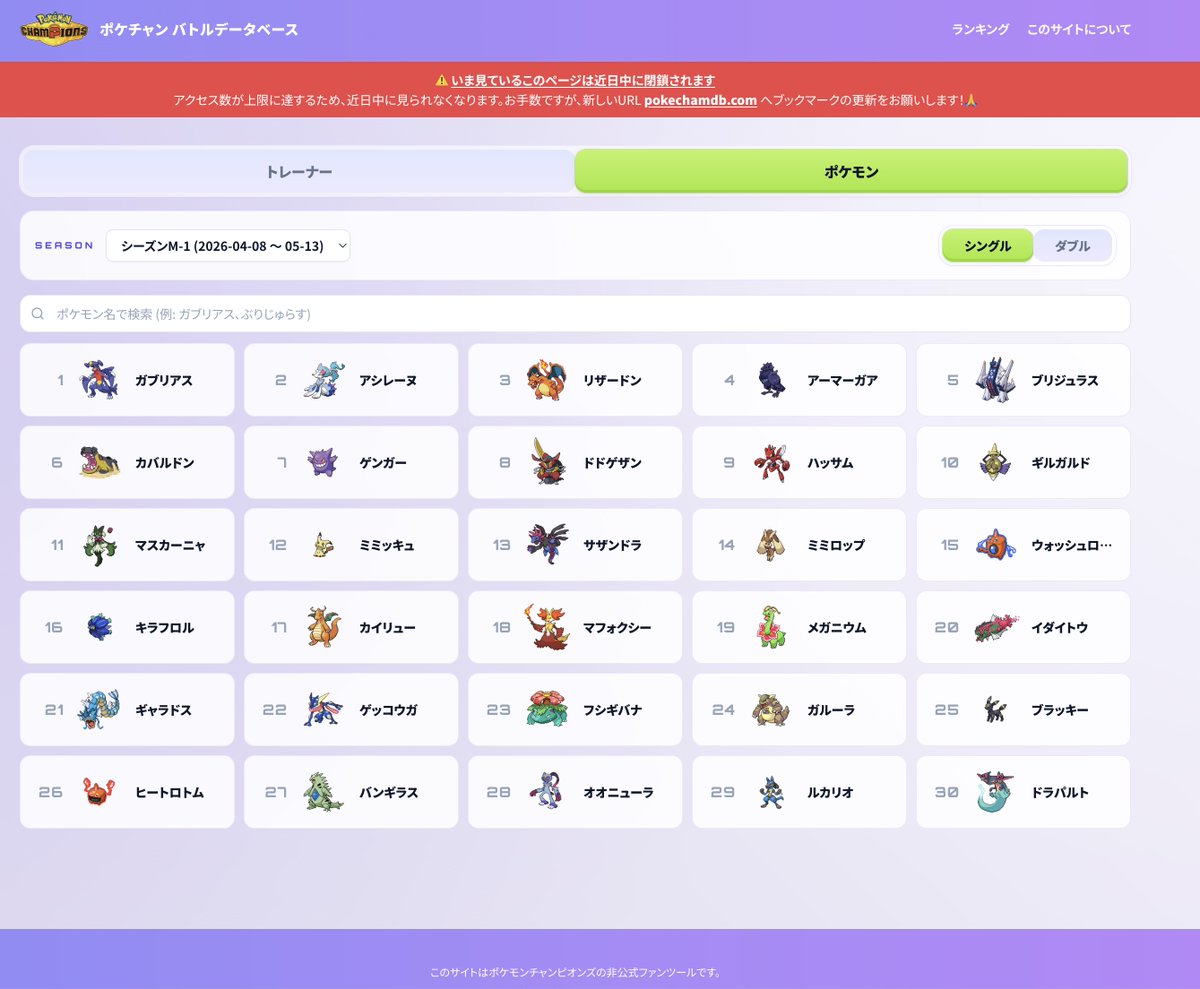Viewport: 1200px width, 989px height.
Task: Click the マフォクシー sprite icon
Action: coord(547,627)
